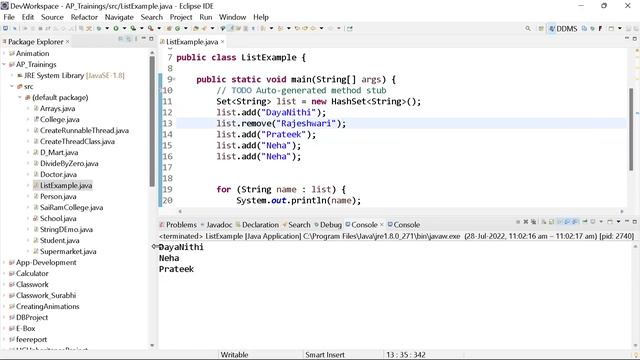This screenshot has width=640, height=360.
Task: Toggle code folding on main method line 9
Action: 174,79
